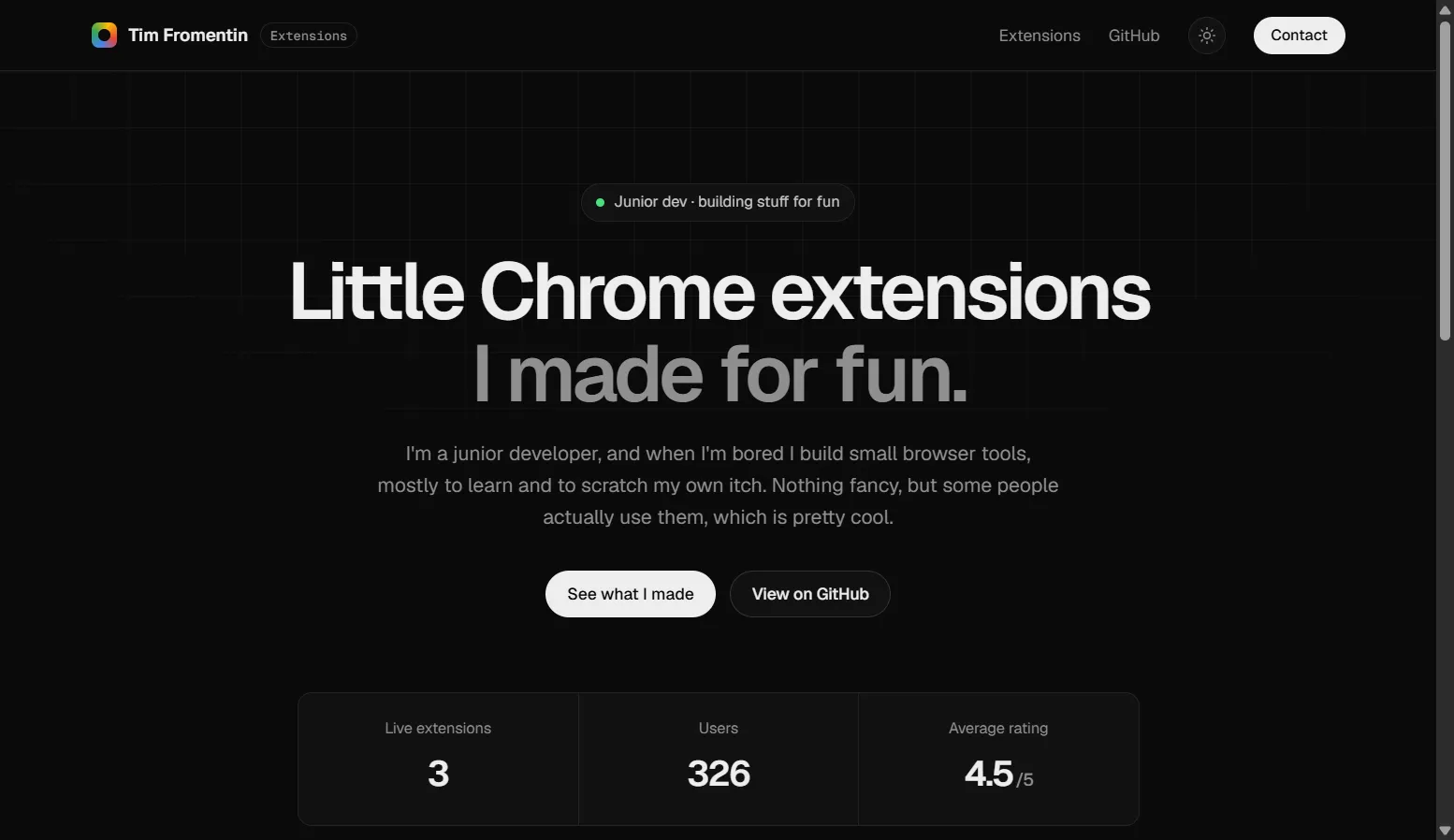Screen dimensions: 1454x840
Task: Click the Live extensions label
Action: coord(438,729)
